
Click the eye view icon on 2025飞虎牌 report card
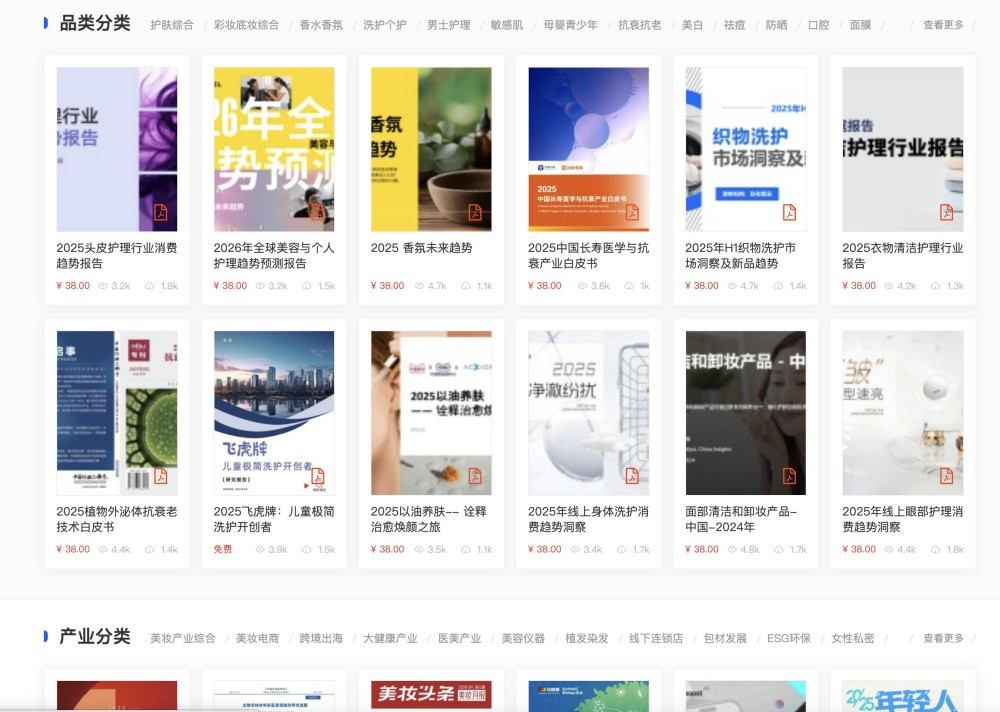click(x=262, y=547)
